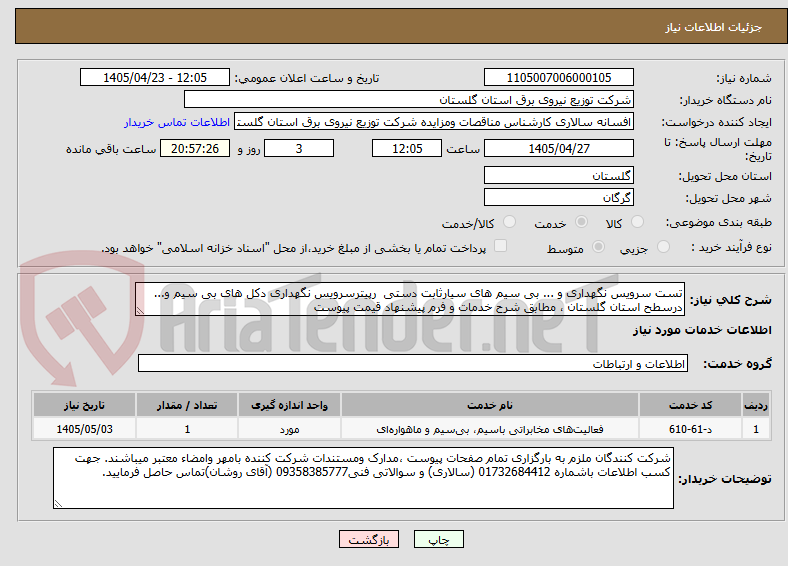Viewport: 788px width, 566px height.
Task: Click the اطلاعات خدمات مورد نیاز heading
Action: [x=702, y=330]
